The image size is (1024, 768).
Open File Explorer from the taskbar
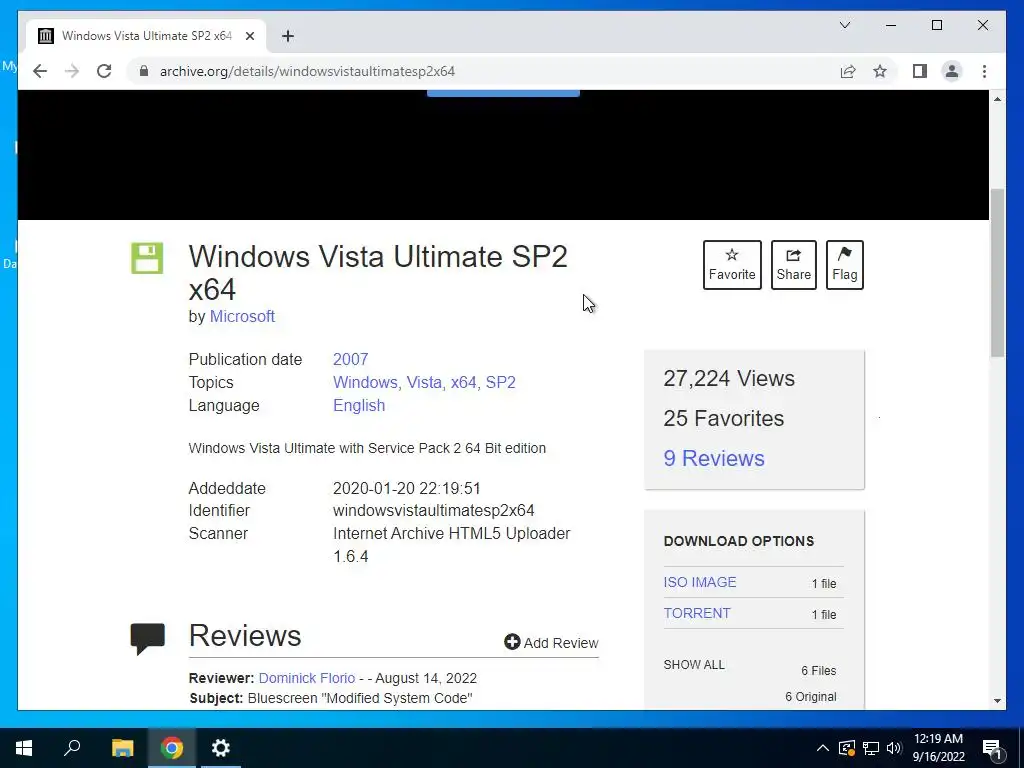tap(122, 748)
